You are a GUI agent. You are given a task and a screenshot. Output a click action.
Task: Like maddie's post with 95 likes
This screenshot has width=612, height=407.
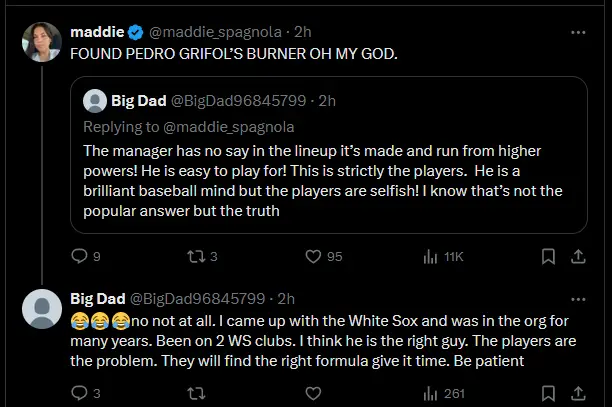click(312, 257)
